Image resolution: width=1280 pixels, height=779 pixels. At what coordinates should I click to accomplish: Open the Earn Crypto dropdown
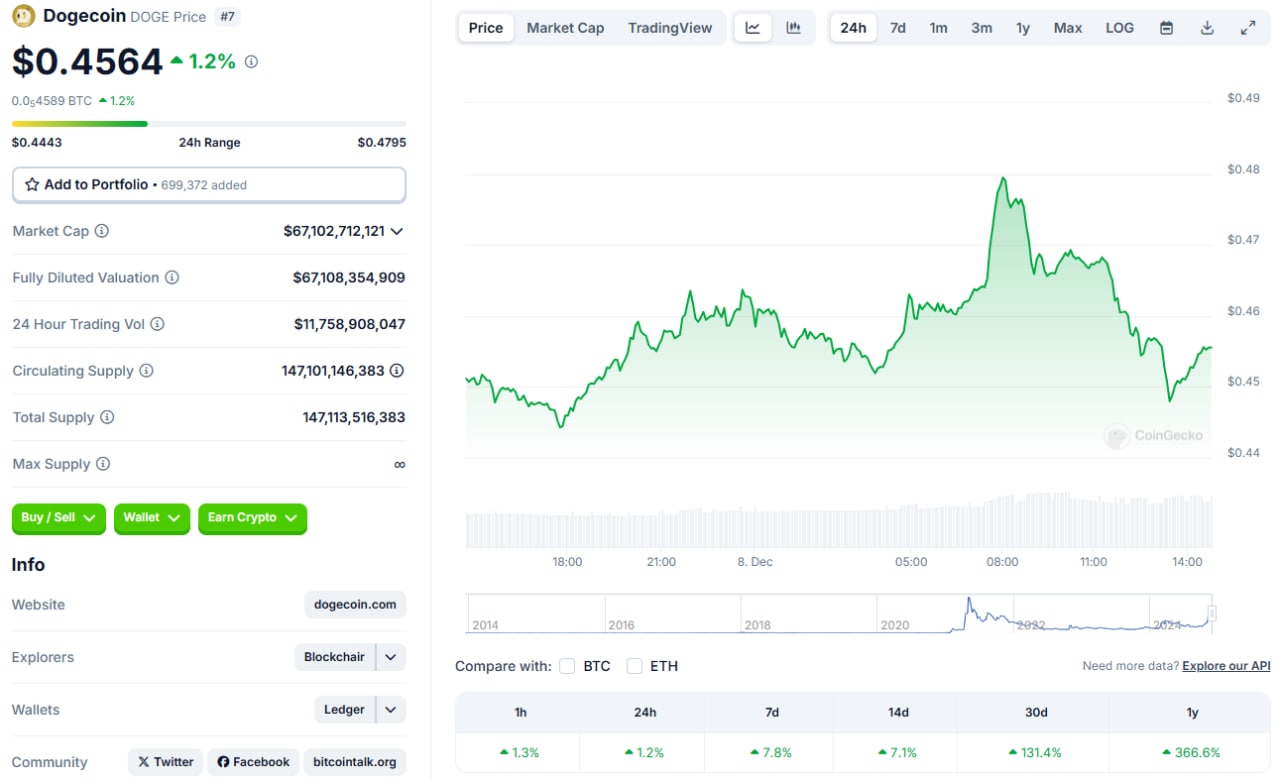coord(253,518)
